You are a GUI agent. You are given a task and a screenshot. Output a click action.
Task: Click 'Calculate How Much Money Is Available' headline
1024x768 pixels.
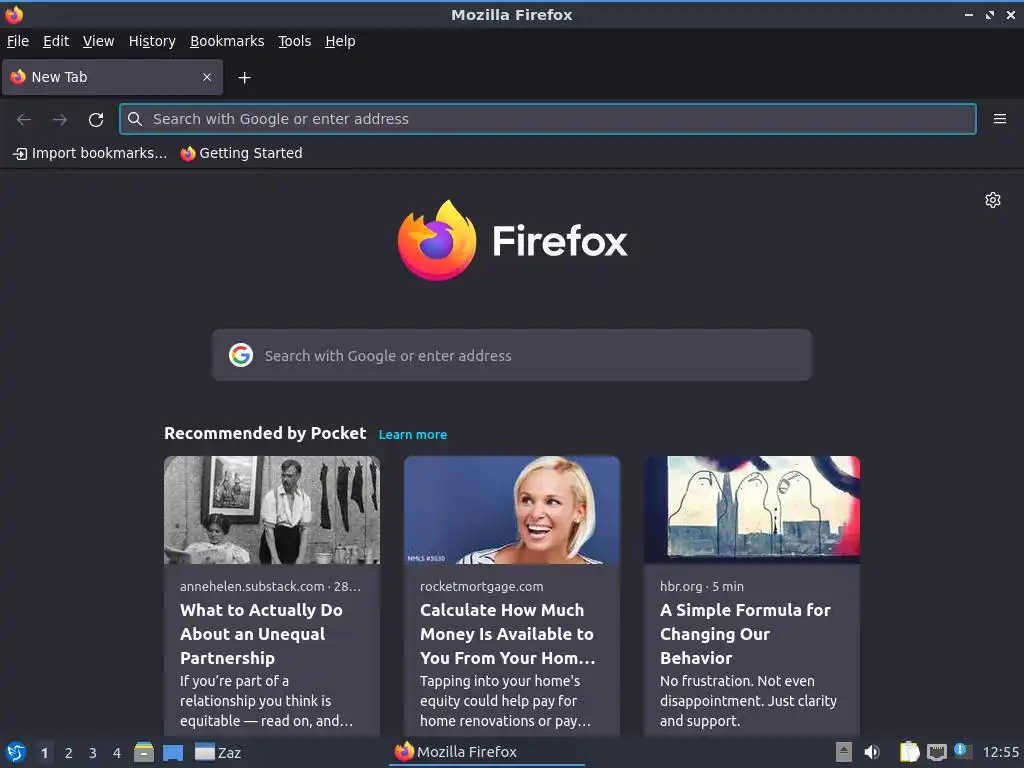pyautogui.click(x=507, y=634)
